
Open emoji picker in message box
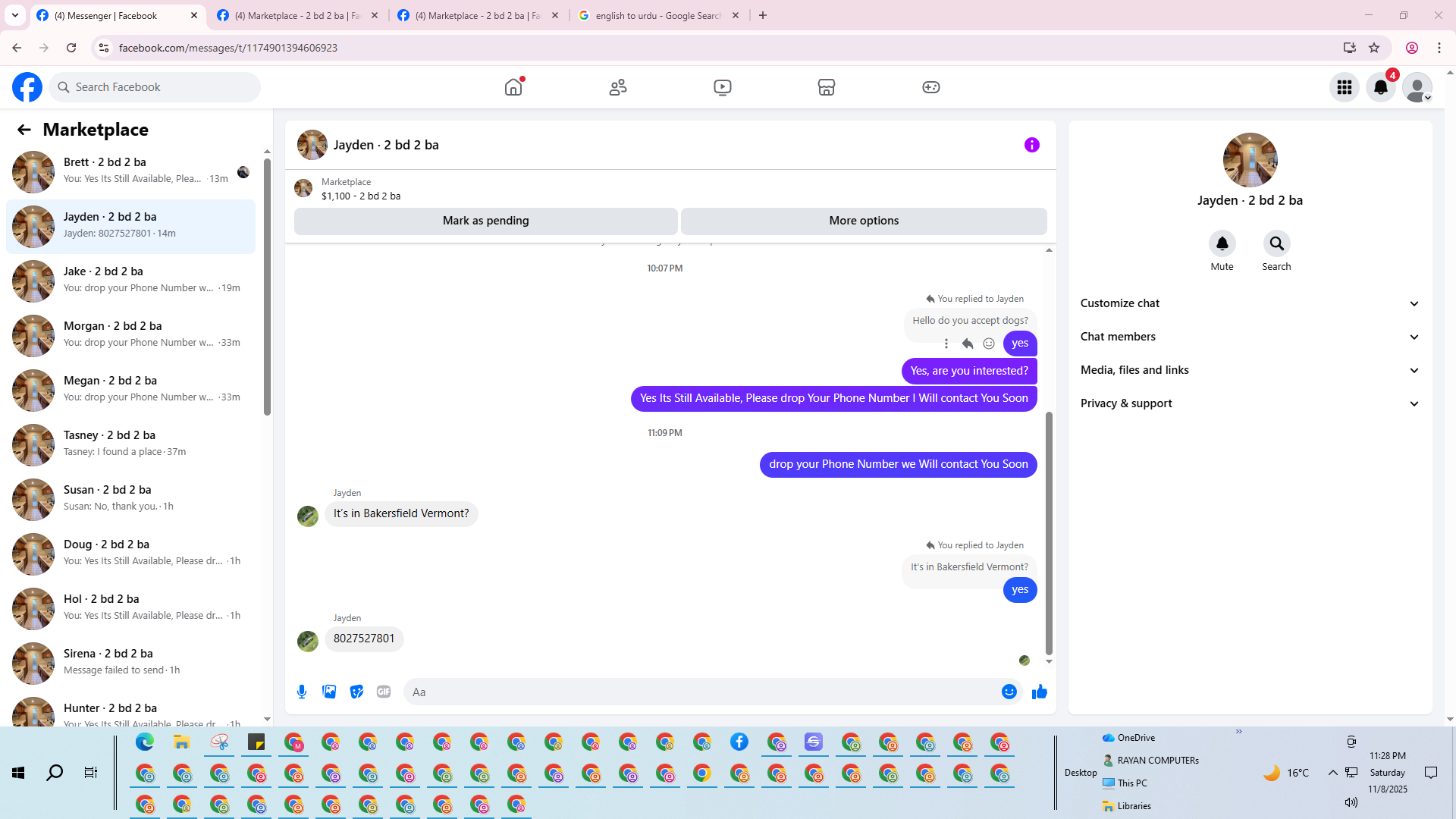(1009, 692)
